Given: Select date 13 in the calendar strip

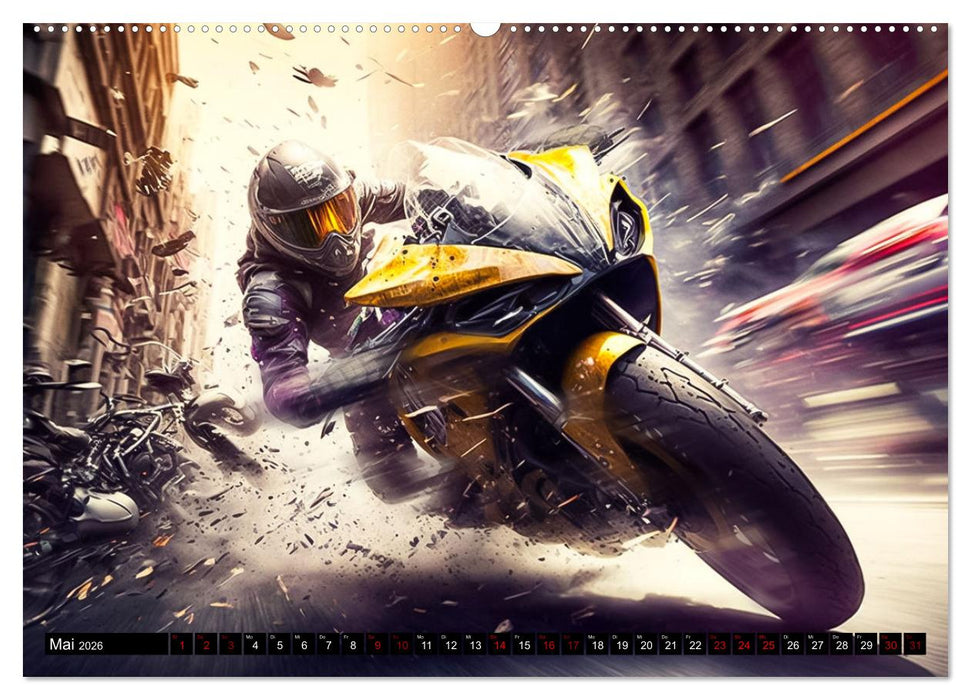Looking at the screenshot, I should coord(475,645).
